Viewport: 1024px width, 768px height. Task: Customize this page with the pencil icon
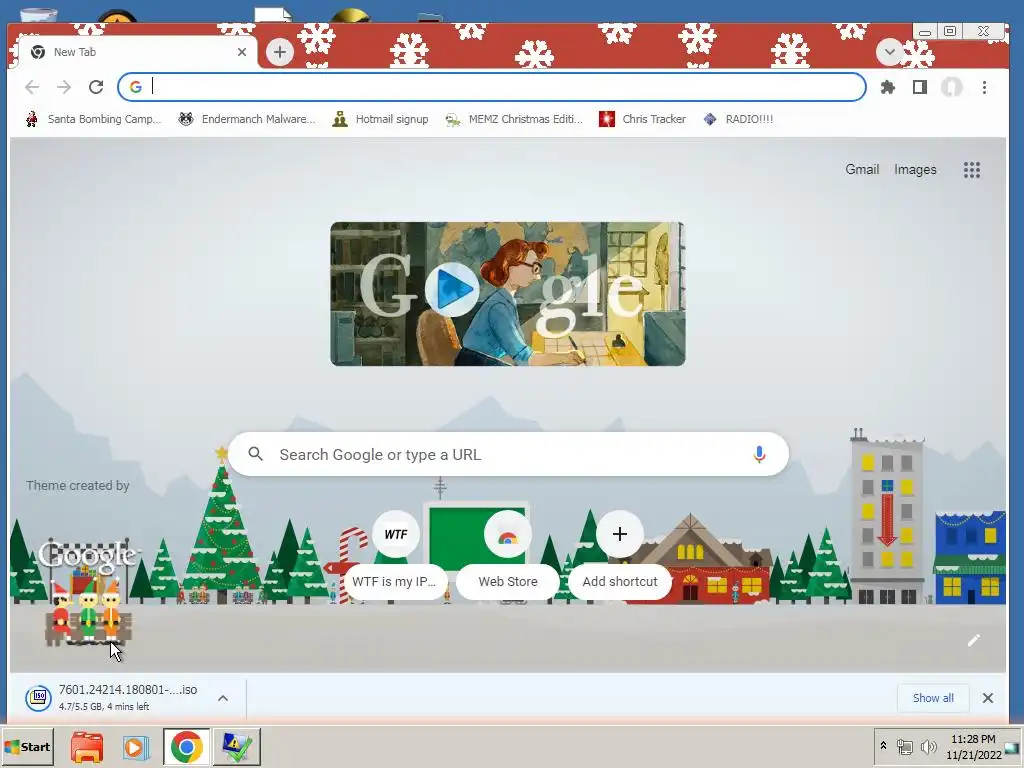tap(973, 640)
